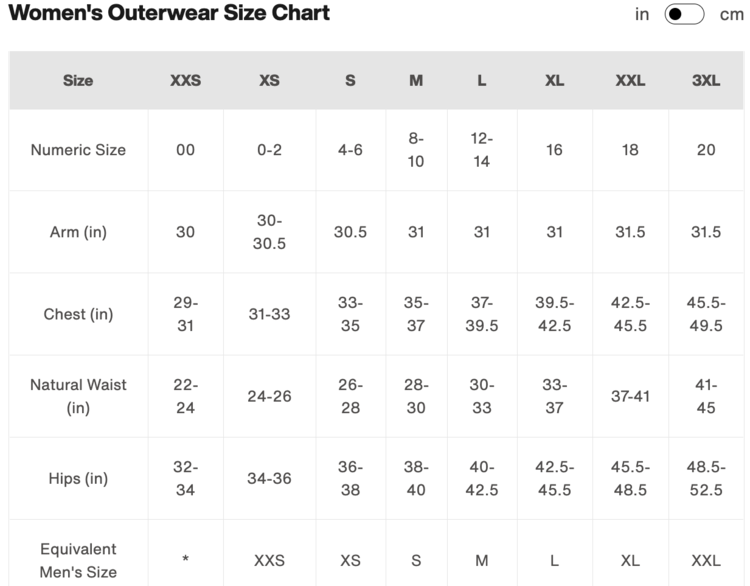This screenshot has width=750, height=586.
Task: Click the Natural Waist (in) row label
Action: 78,396
